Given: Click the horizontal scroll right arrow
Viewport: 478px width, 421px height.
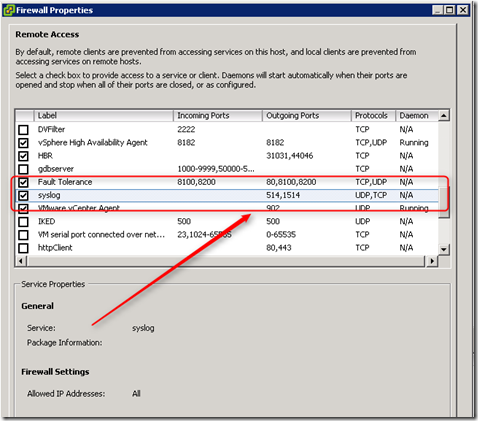Looking at the screenshot, I should coord(432,261).
